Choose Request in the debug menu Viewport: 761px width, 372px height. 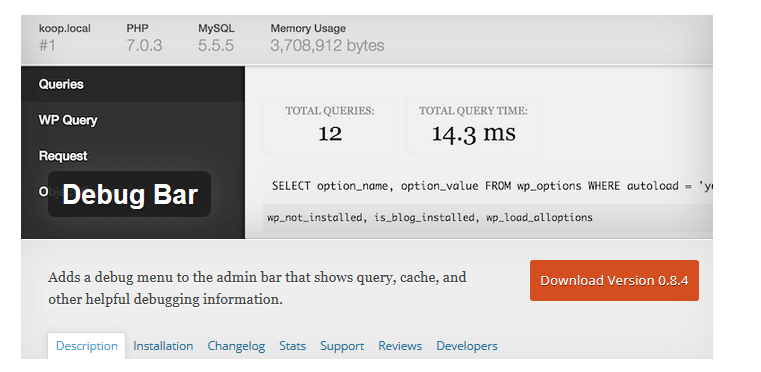point(133,156)
